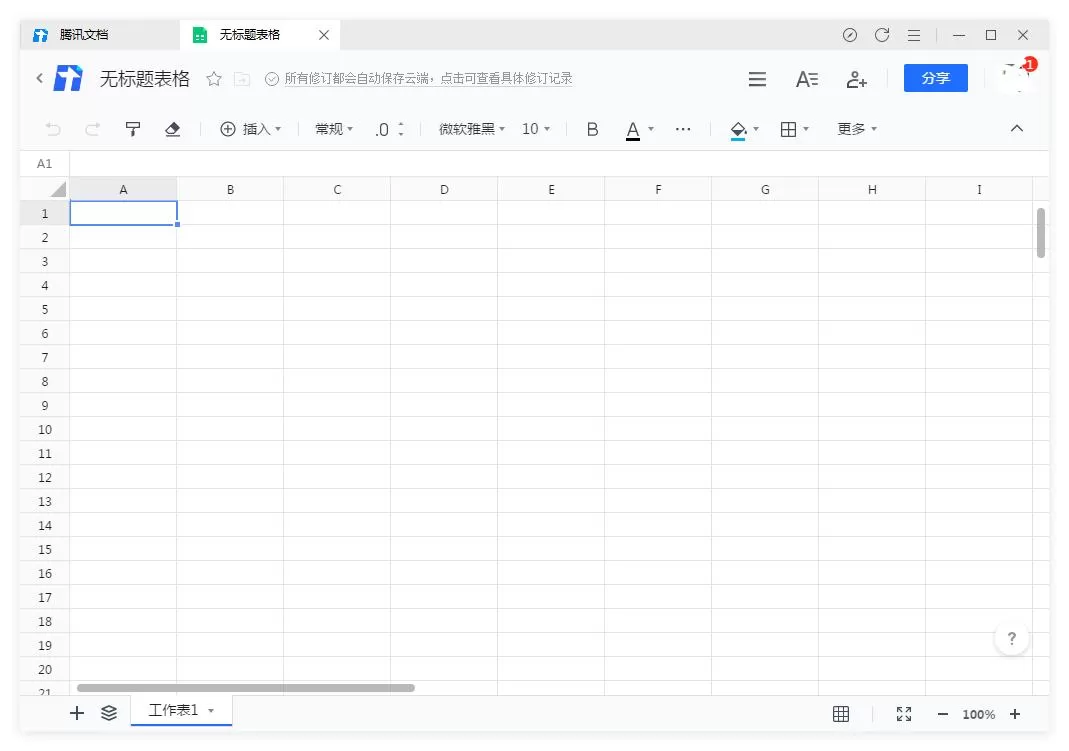Click the selected cell A1
The width and height of the screenshot is (1069, 751).
point(123,213)
